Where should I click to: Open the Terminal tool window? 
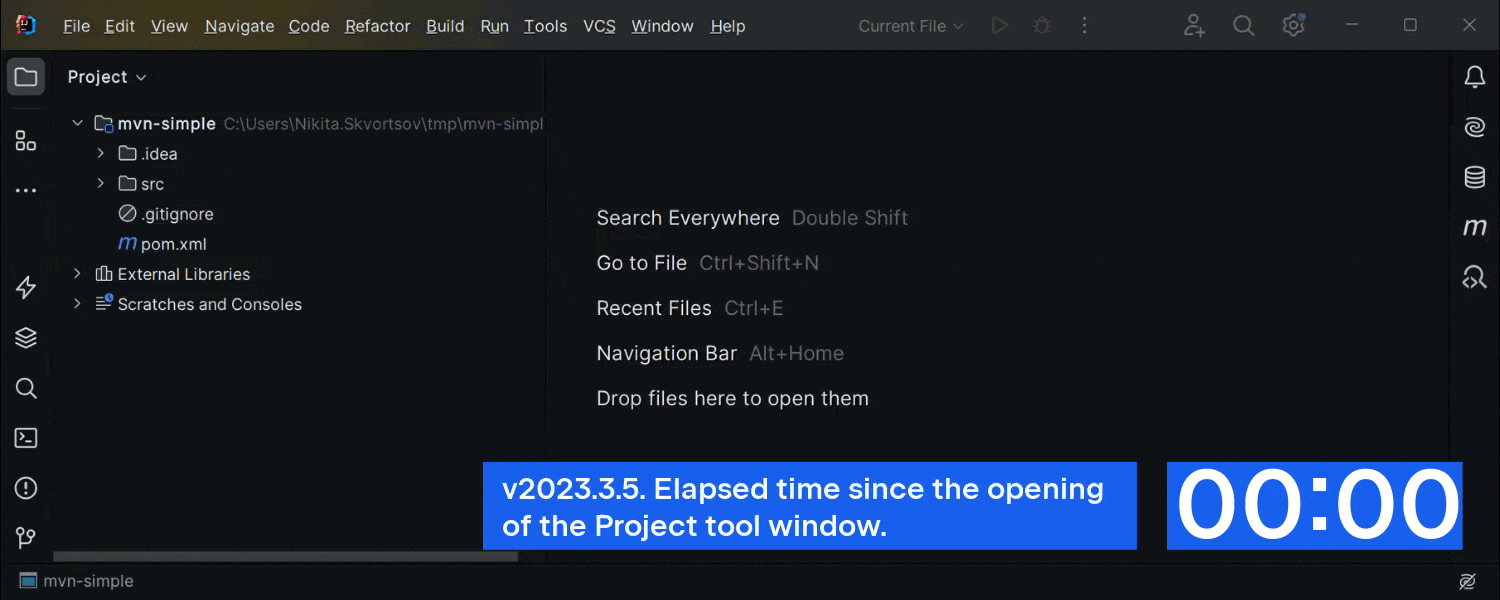26,438
